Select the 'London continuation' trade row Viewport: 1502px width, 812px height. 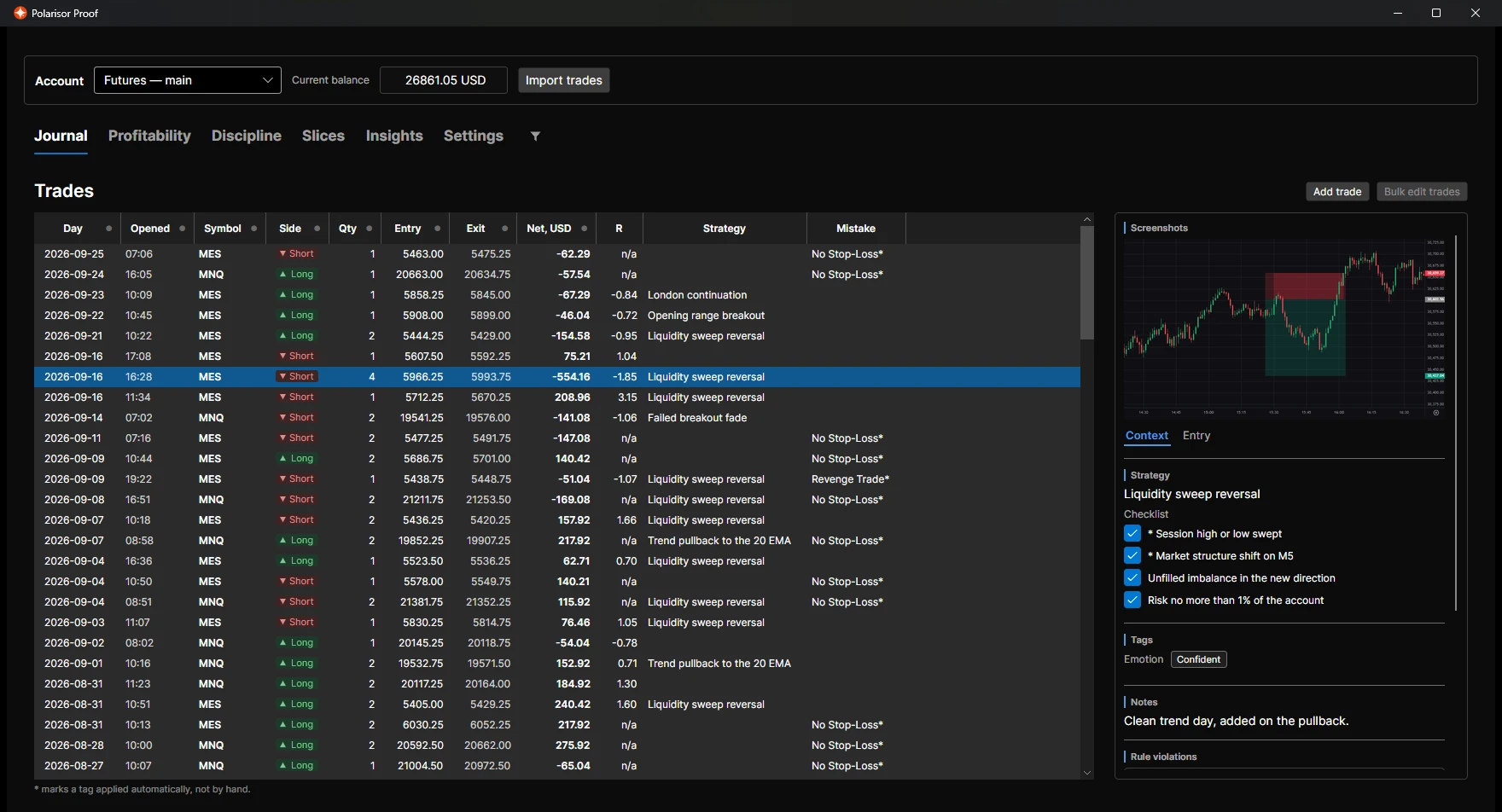click(x=557, y=295)
